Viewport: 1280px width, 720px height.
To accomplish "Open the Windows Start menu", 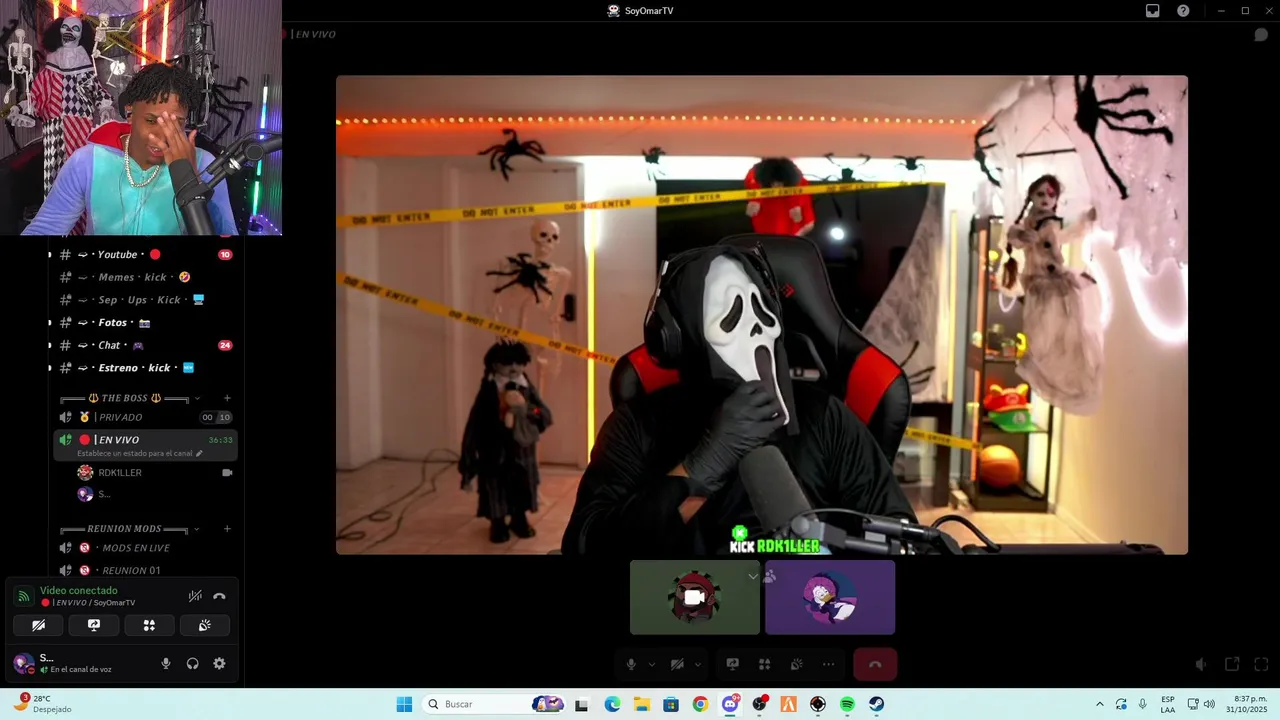I will pos(404,705).
